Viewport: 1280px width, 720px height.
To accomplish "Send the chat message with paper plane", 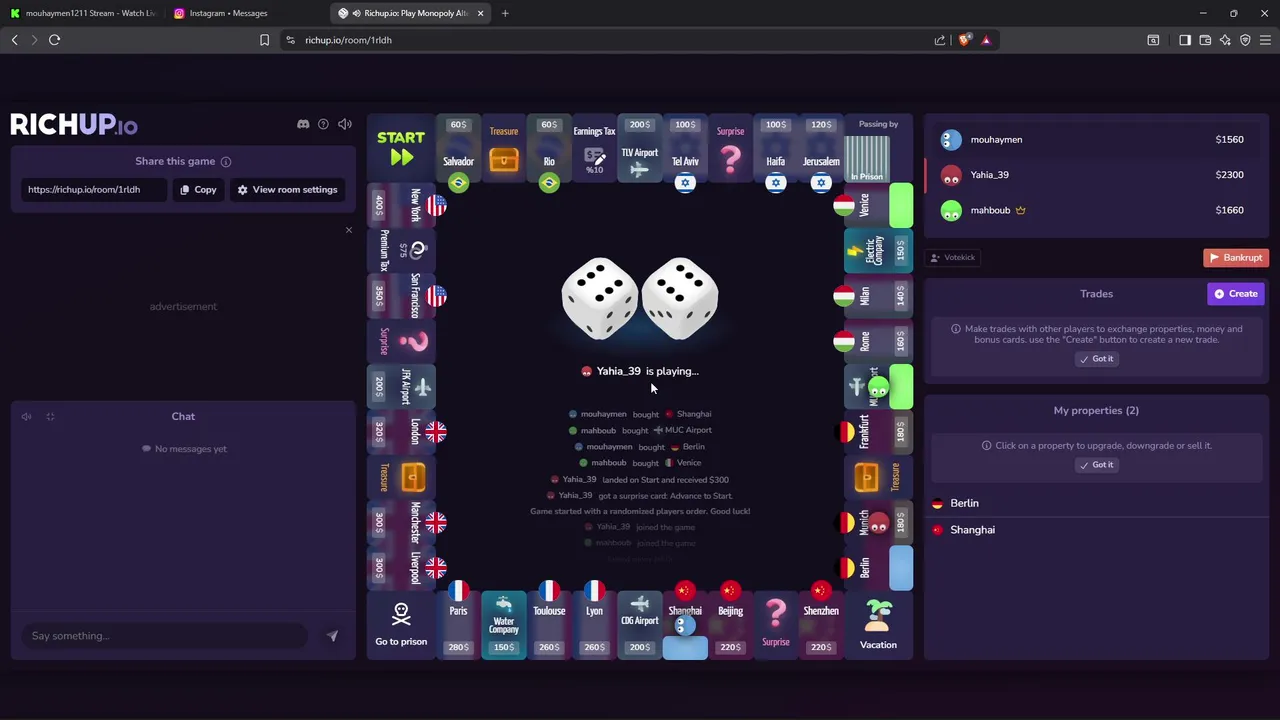I will tap(332, 636).
